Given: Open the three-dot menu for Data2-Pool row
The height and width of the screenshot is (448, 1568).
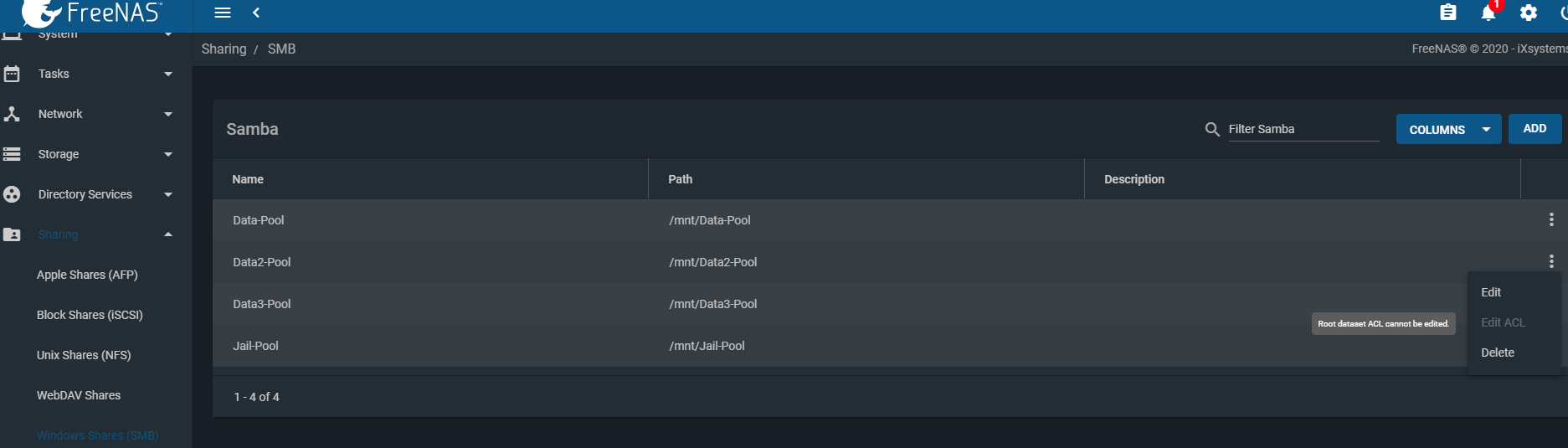Looking at the screenshot, I should point(1551,261).
